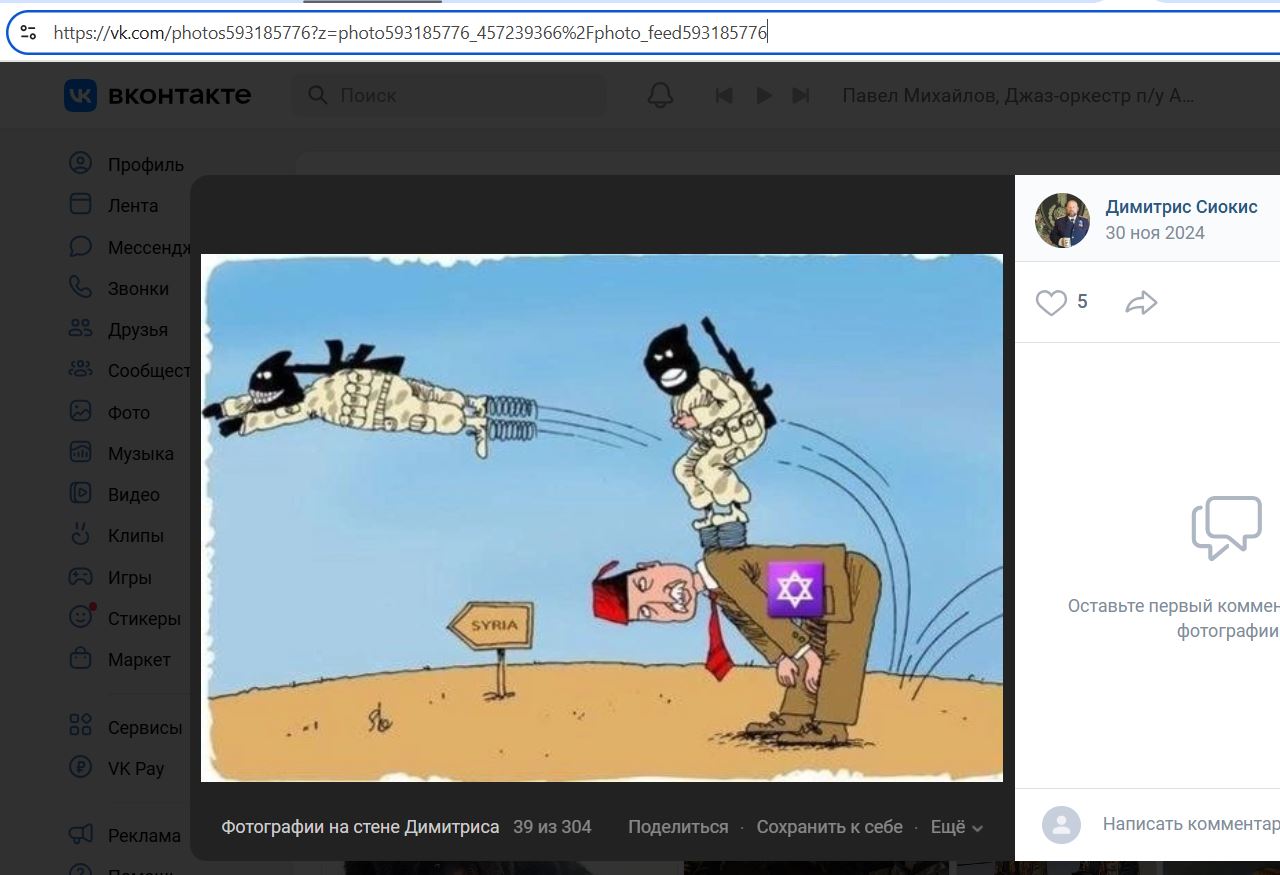The height and width of the screenshot is (875, 1280).
Task: Click the browser address bar URL
Action: point(410,33)
